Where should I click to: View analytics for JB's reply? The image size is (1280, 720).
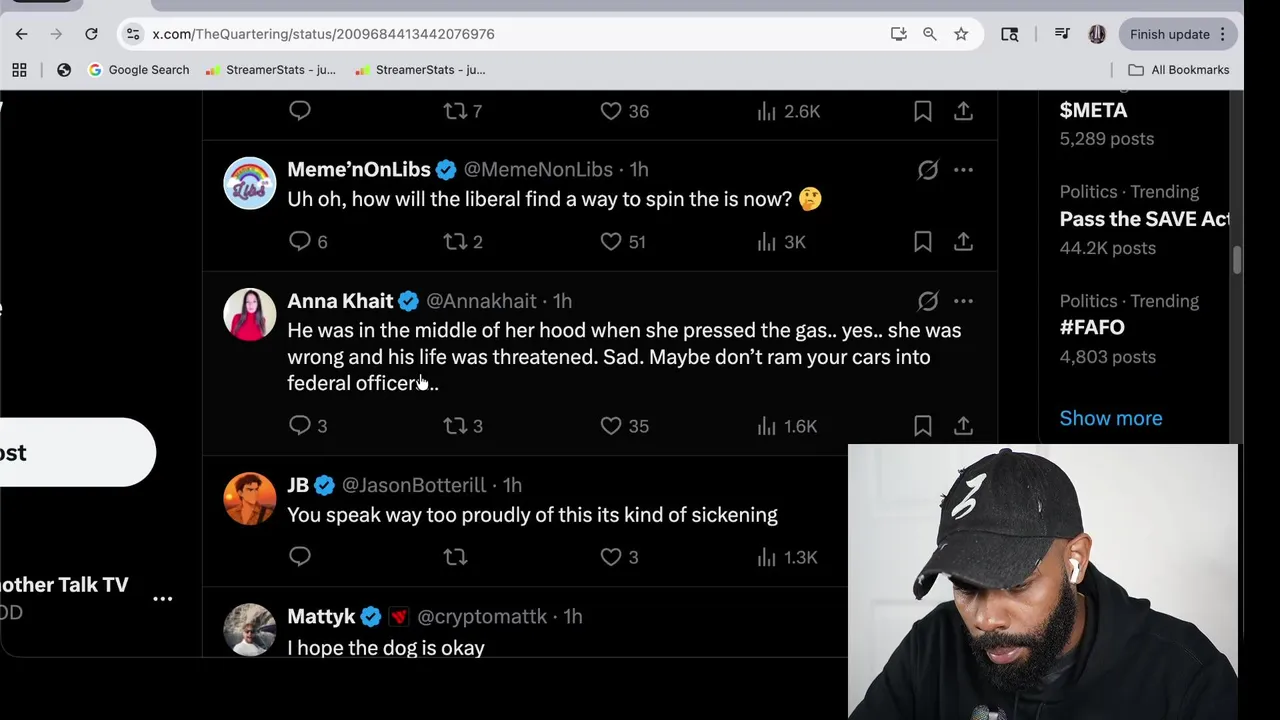(767, 557)
